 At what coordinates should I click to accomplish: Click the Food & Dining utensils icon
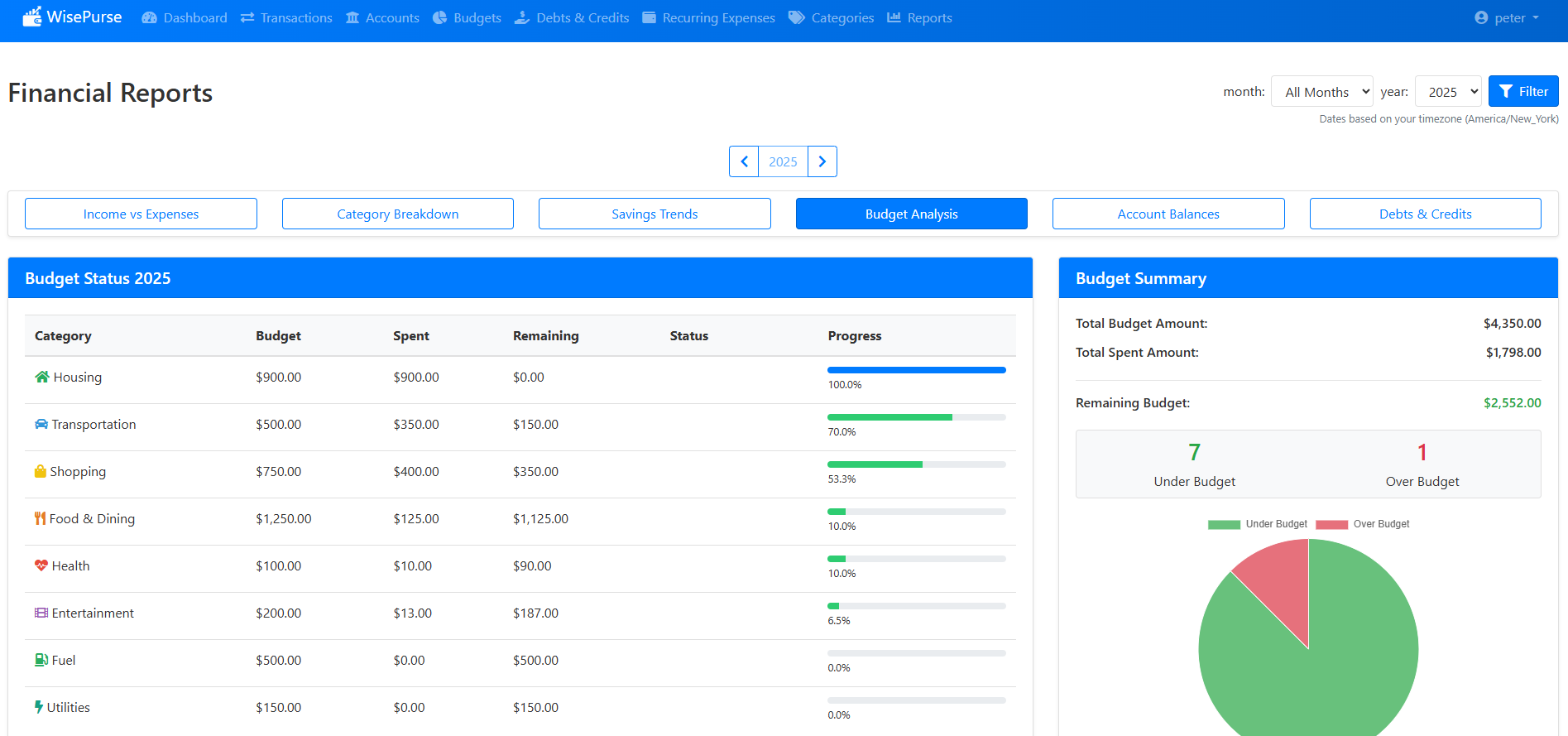click(40, 518)
